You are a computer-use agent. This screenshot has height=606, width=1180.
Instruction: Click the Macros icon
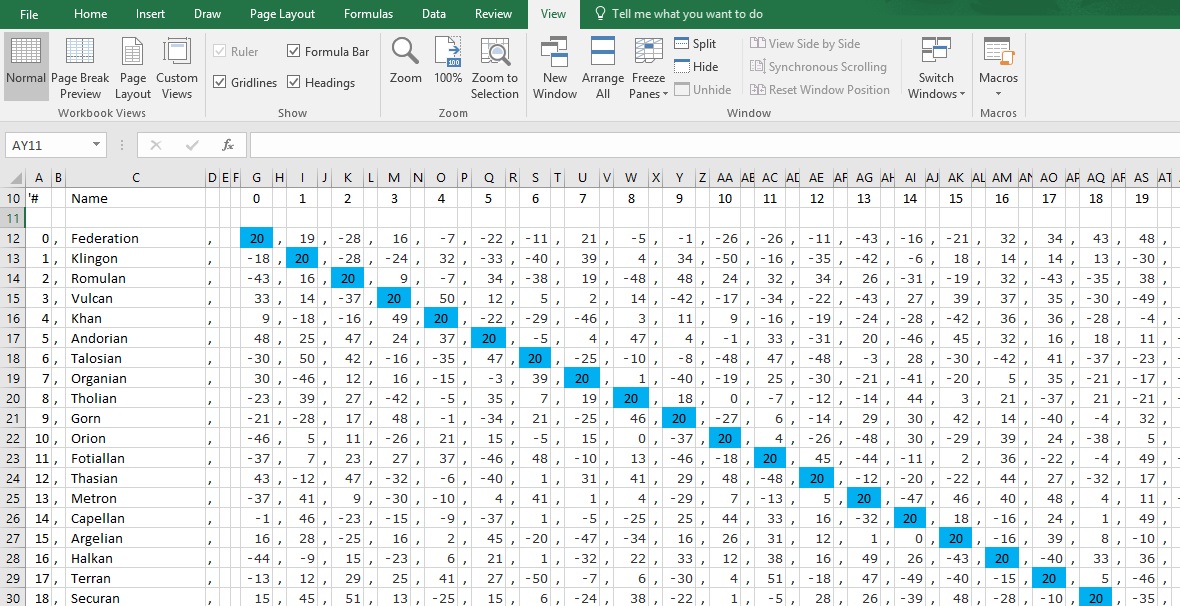(x=999, y=51)
